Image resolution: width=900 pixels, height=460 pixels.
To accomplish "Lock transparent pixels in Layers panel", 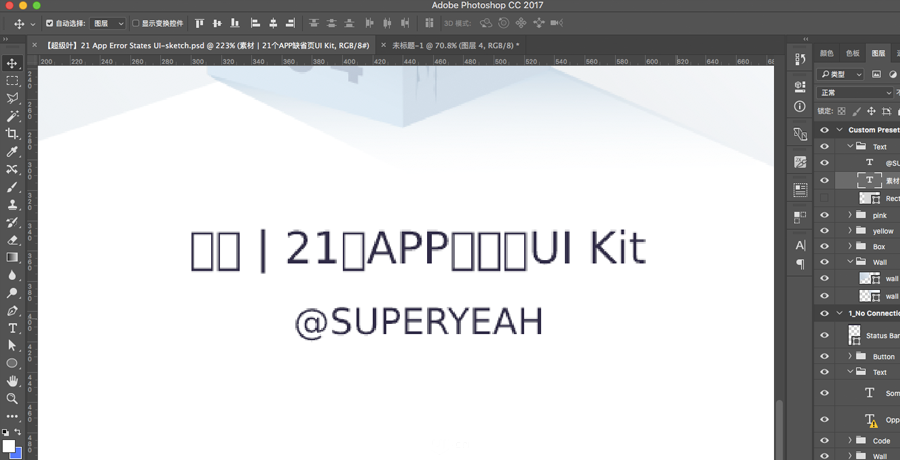I will click(841, 111).
